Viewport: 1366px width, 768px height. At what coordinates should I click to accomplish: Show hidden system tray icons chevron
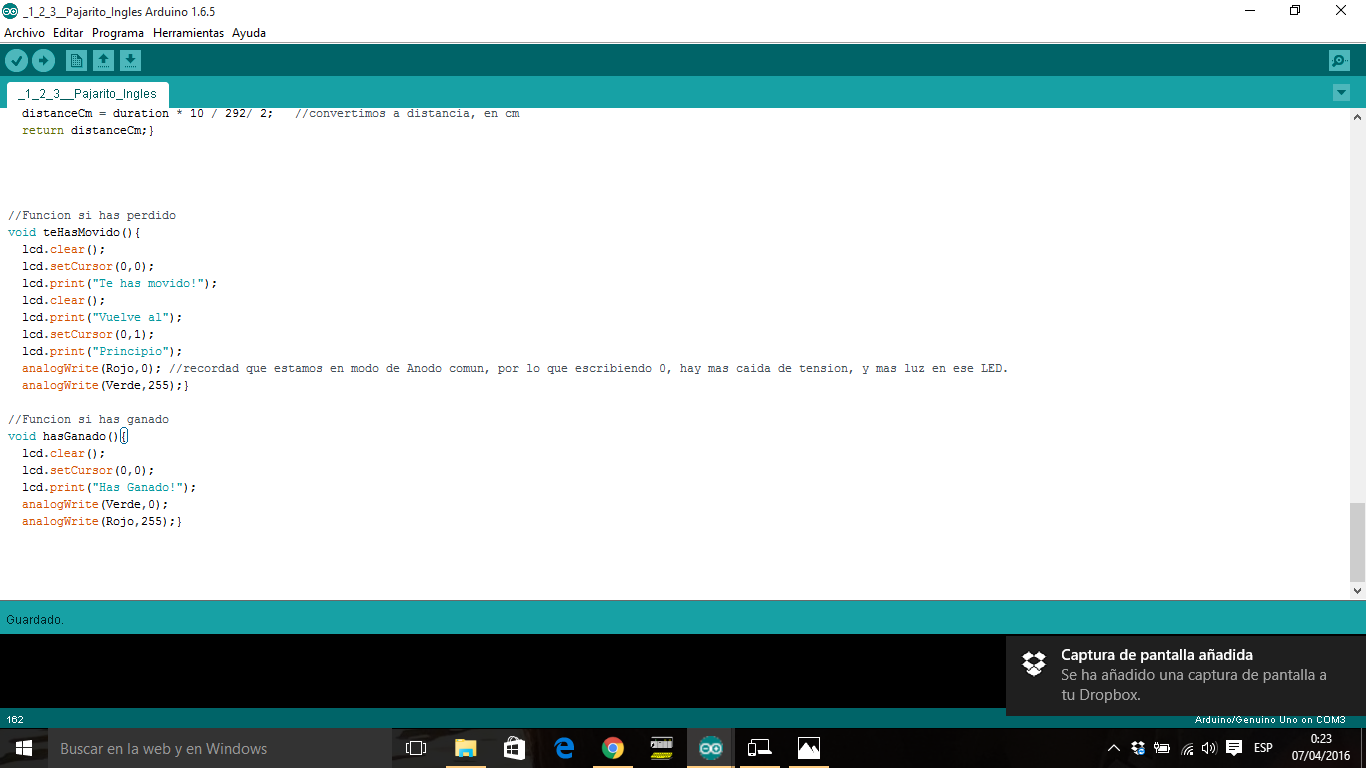pyautogui.click(x=1114, y=748)
